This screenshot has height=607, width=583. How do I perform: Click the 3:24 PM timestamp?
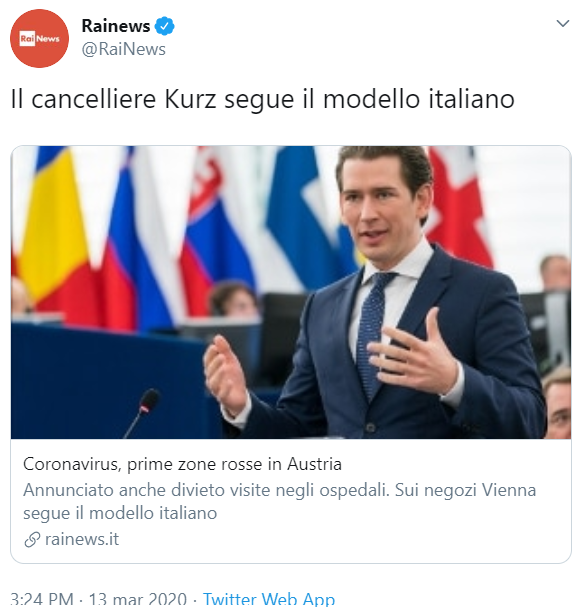[41, 598]
